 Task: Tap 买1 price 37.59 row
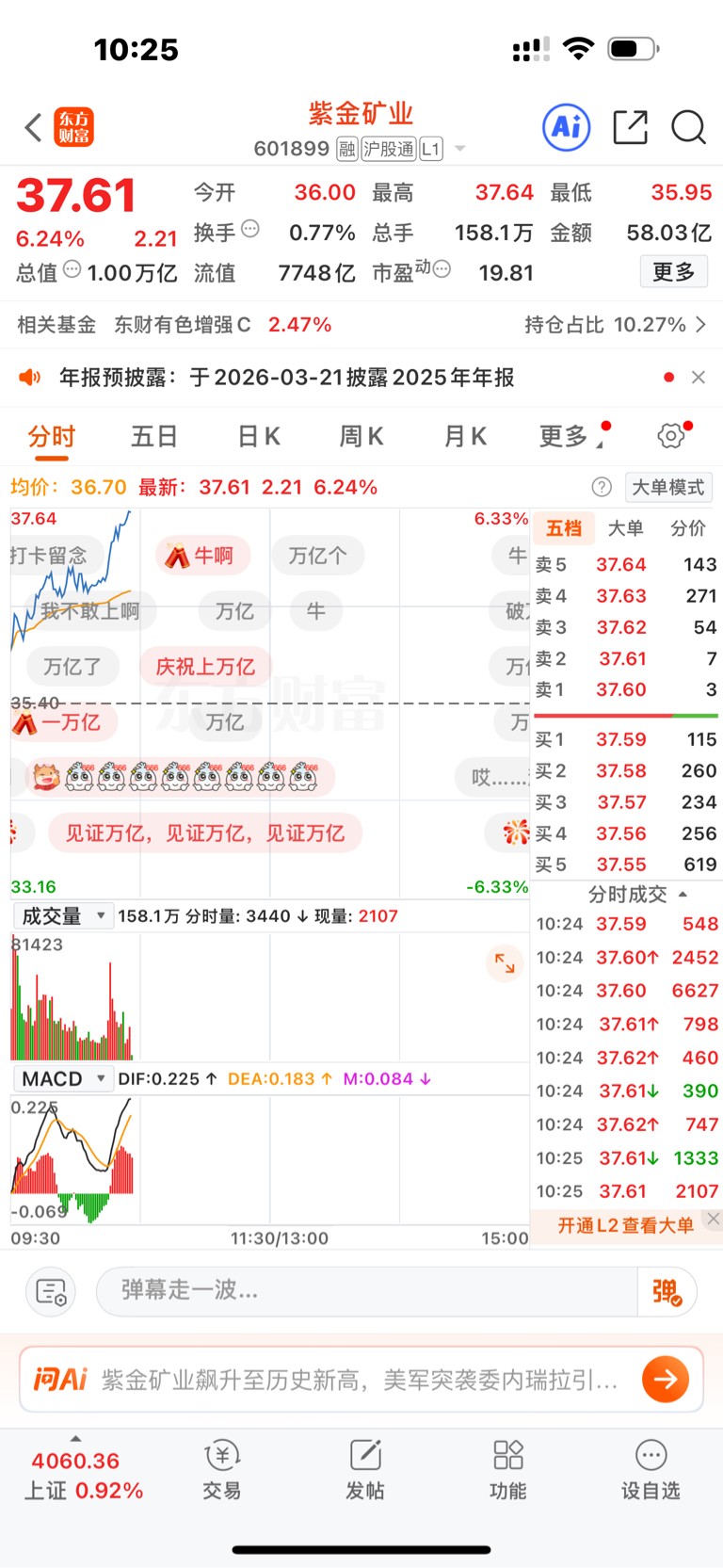(x=626, y=739)
